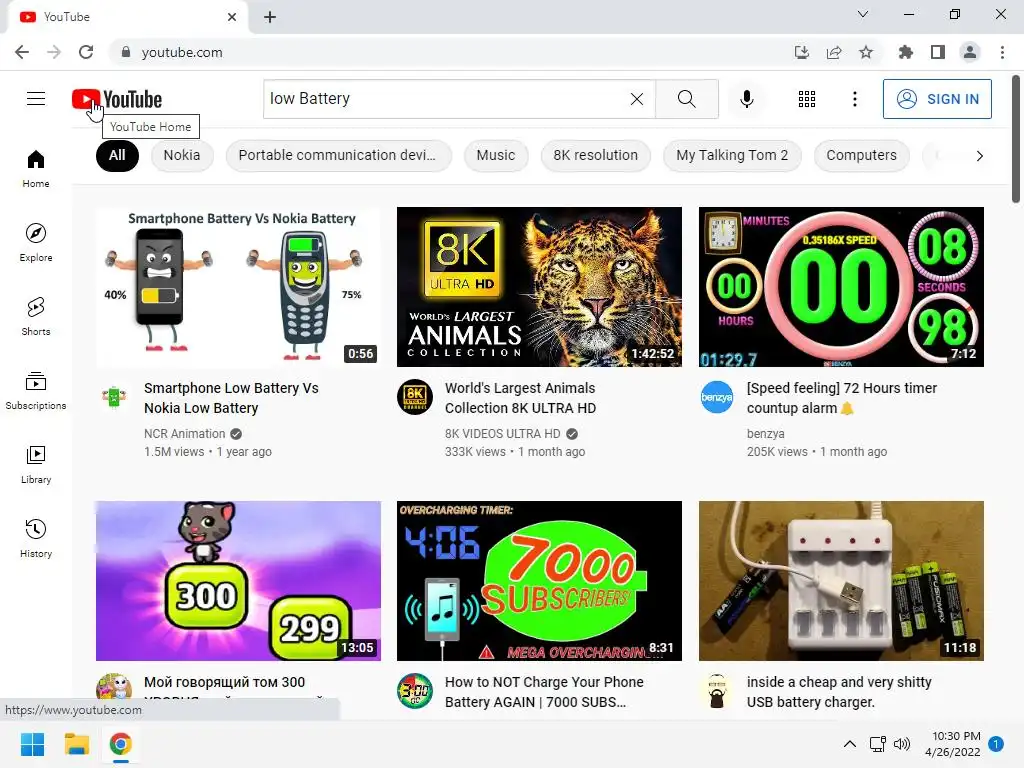Share this page icon
The height and width of the screenshot is (768, 1024).
[x=833, y=52]
